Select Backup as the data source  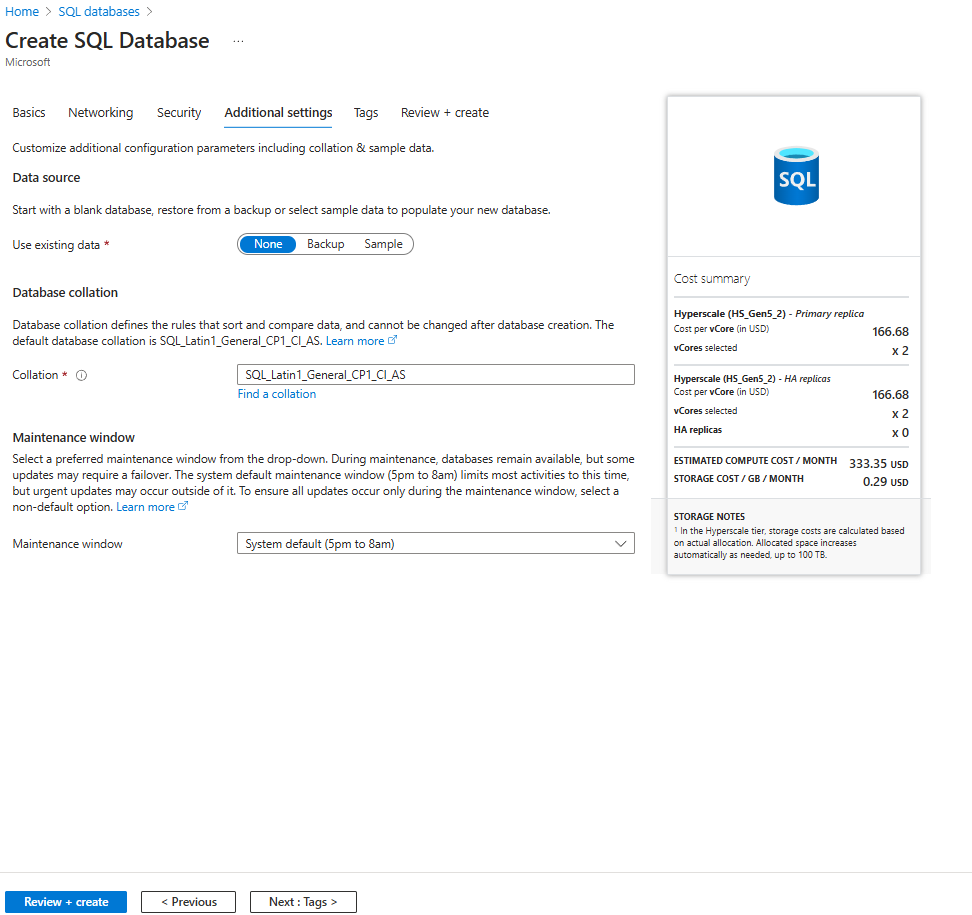[x=325, y=244]
